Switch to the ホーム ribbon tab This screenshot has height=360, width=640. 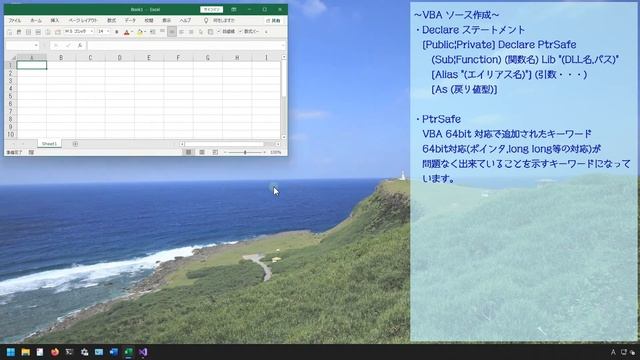[x=36, y=20]
